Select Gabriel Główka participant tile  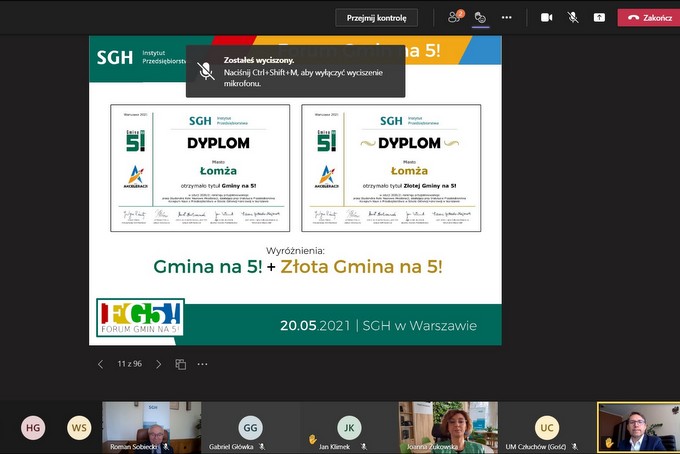[250, 428]
